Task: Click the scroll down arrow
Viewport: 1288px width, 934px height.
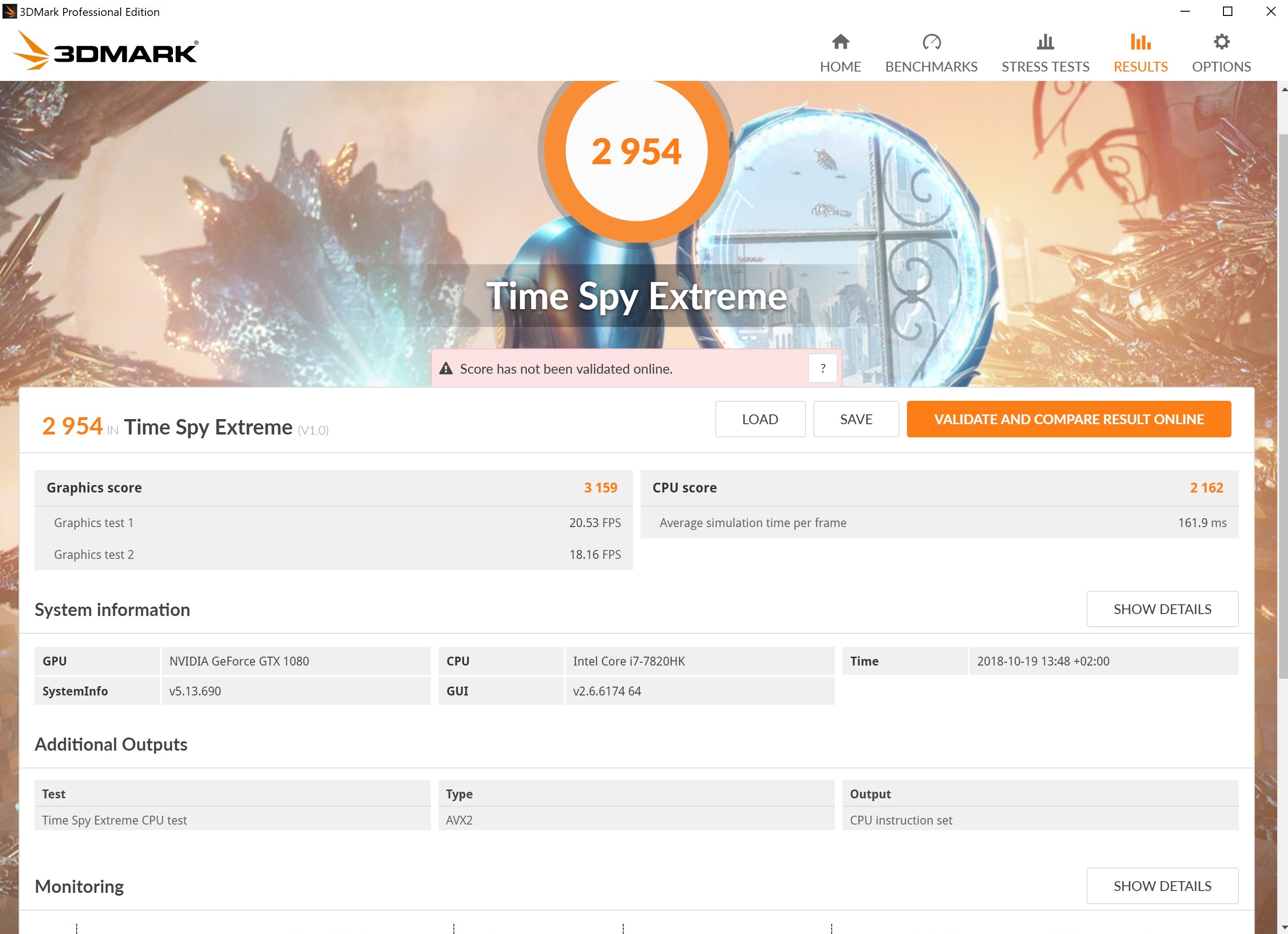Action: (x=1283, y=928)
